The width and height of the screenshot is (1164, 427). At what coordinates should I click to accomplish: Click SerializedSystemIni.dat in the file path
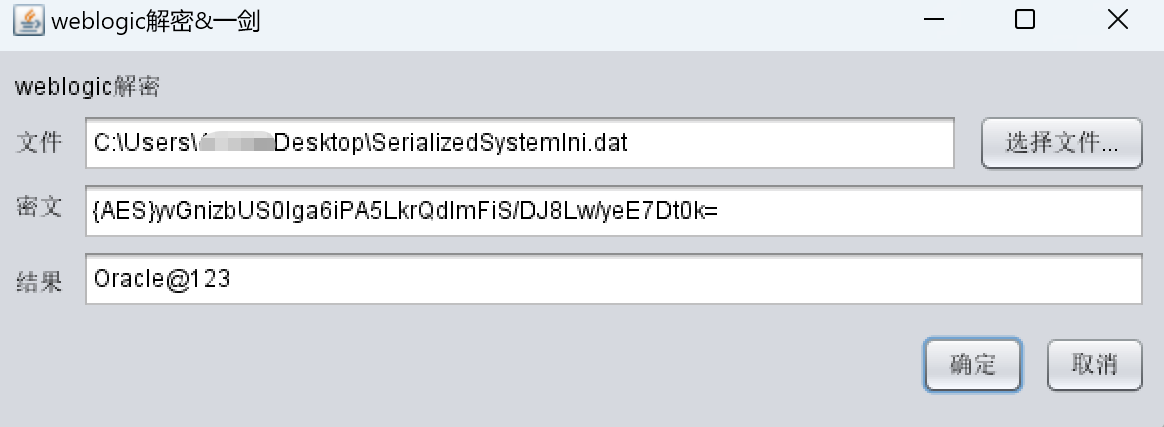point(500,143)
